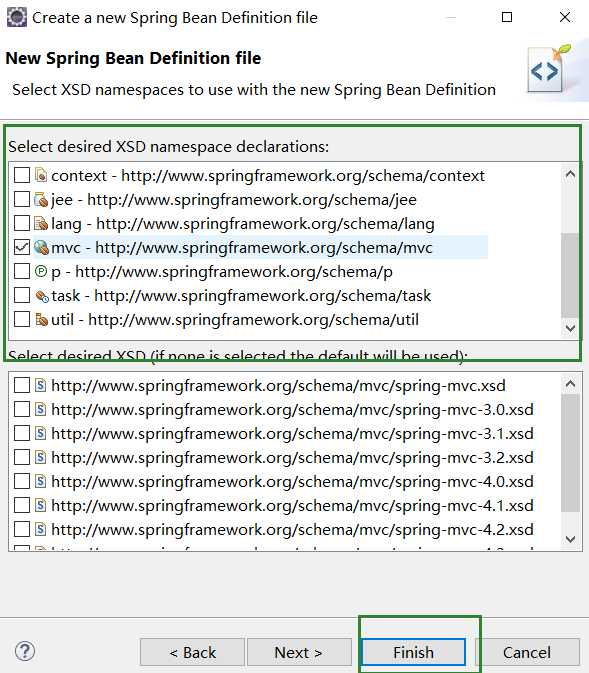Enable the lang namespace checkbox

22,223
